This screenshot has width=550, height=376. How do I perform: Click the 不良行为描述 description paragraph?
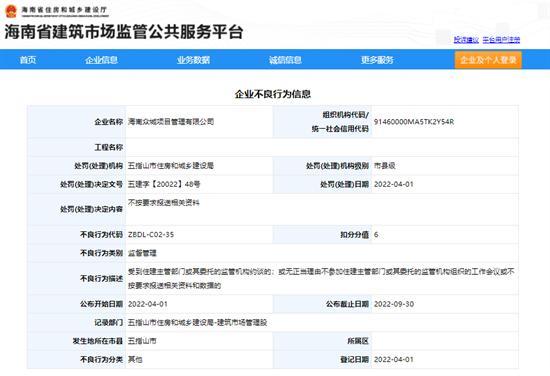click(321, 278)
